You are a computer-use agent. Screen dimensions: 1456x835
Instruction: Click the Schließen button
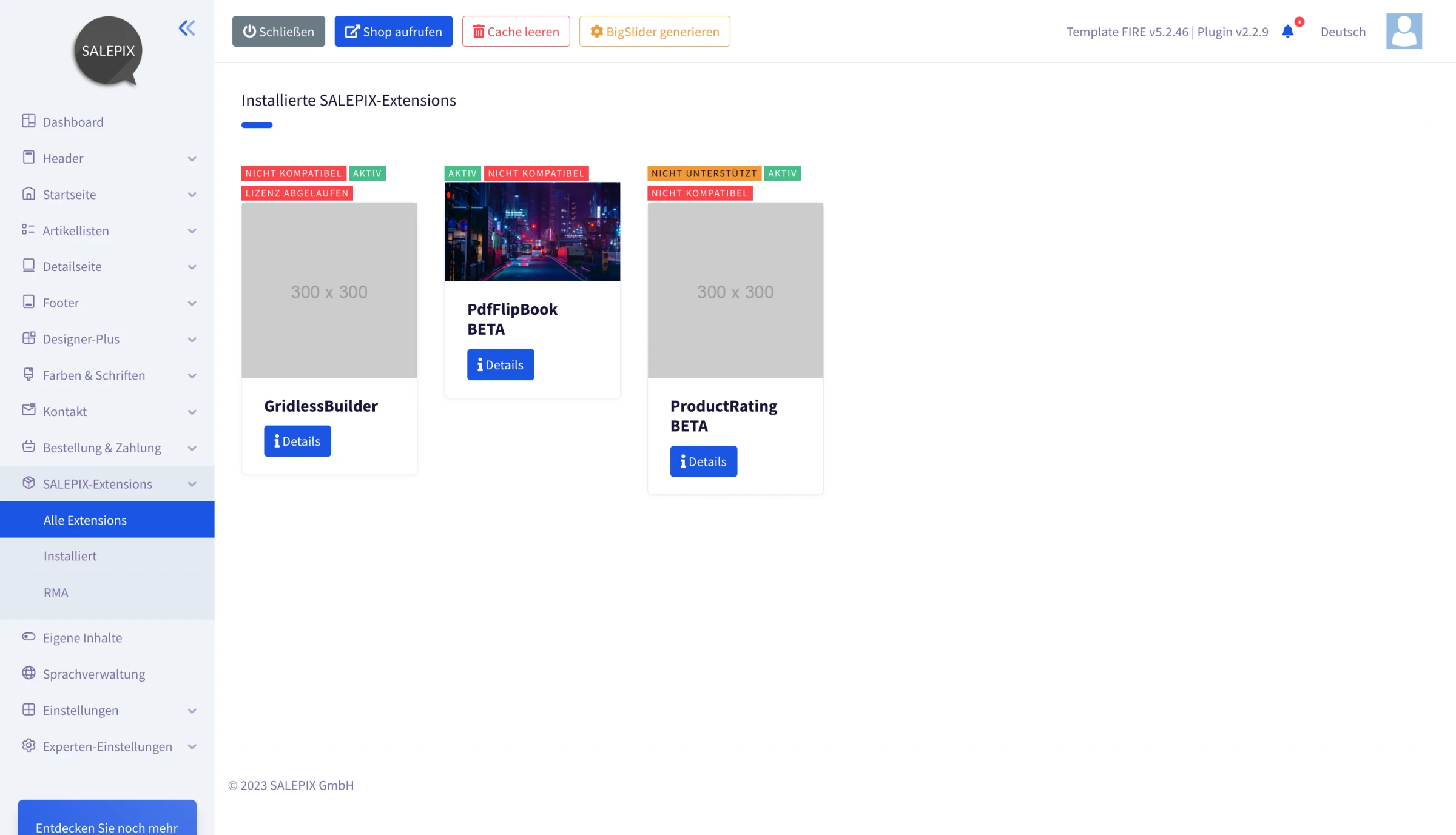click(x=278, y=32)
